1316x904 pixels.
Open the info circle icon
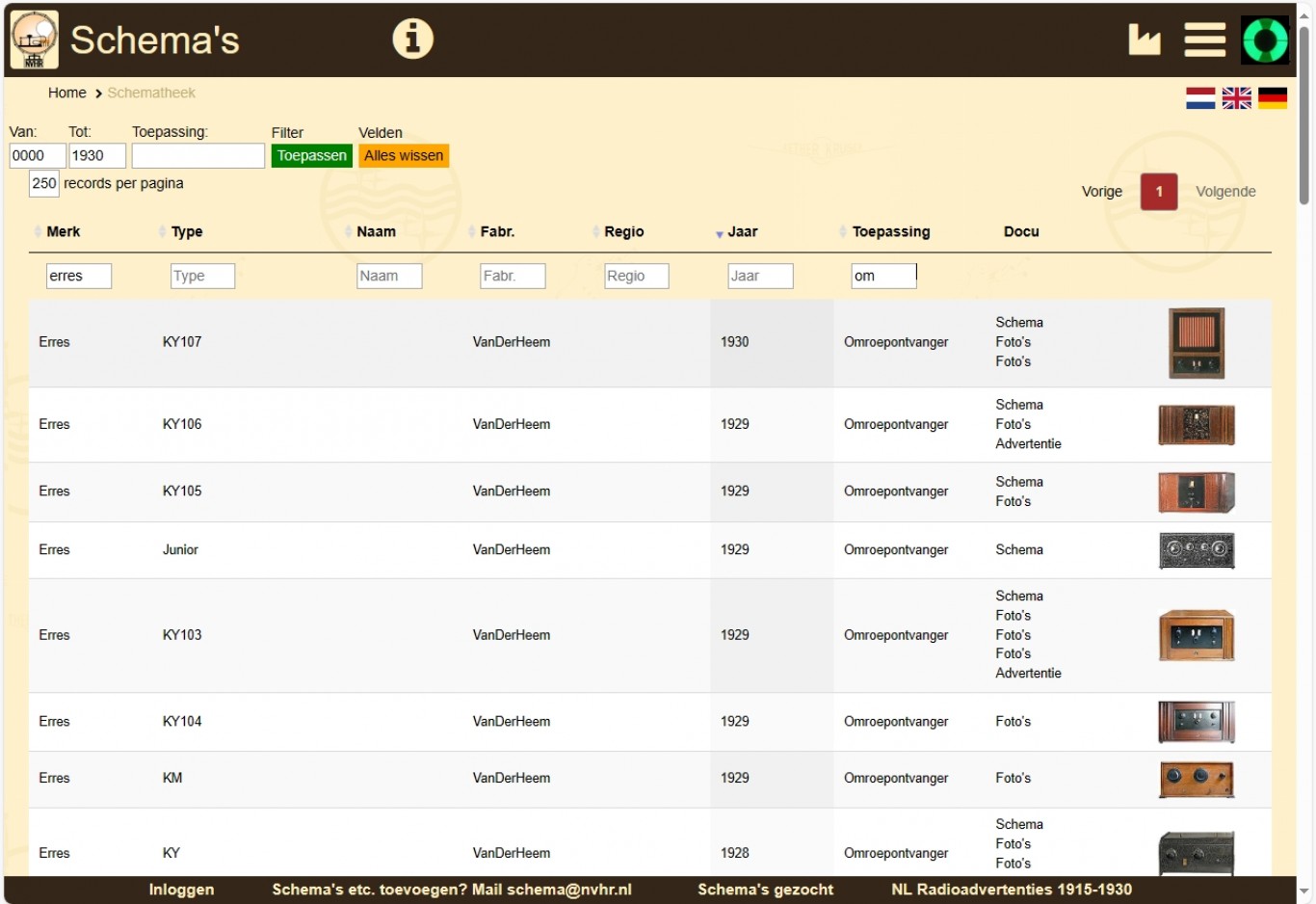tap(412, 39)
